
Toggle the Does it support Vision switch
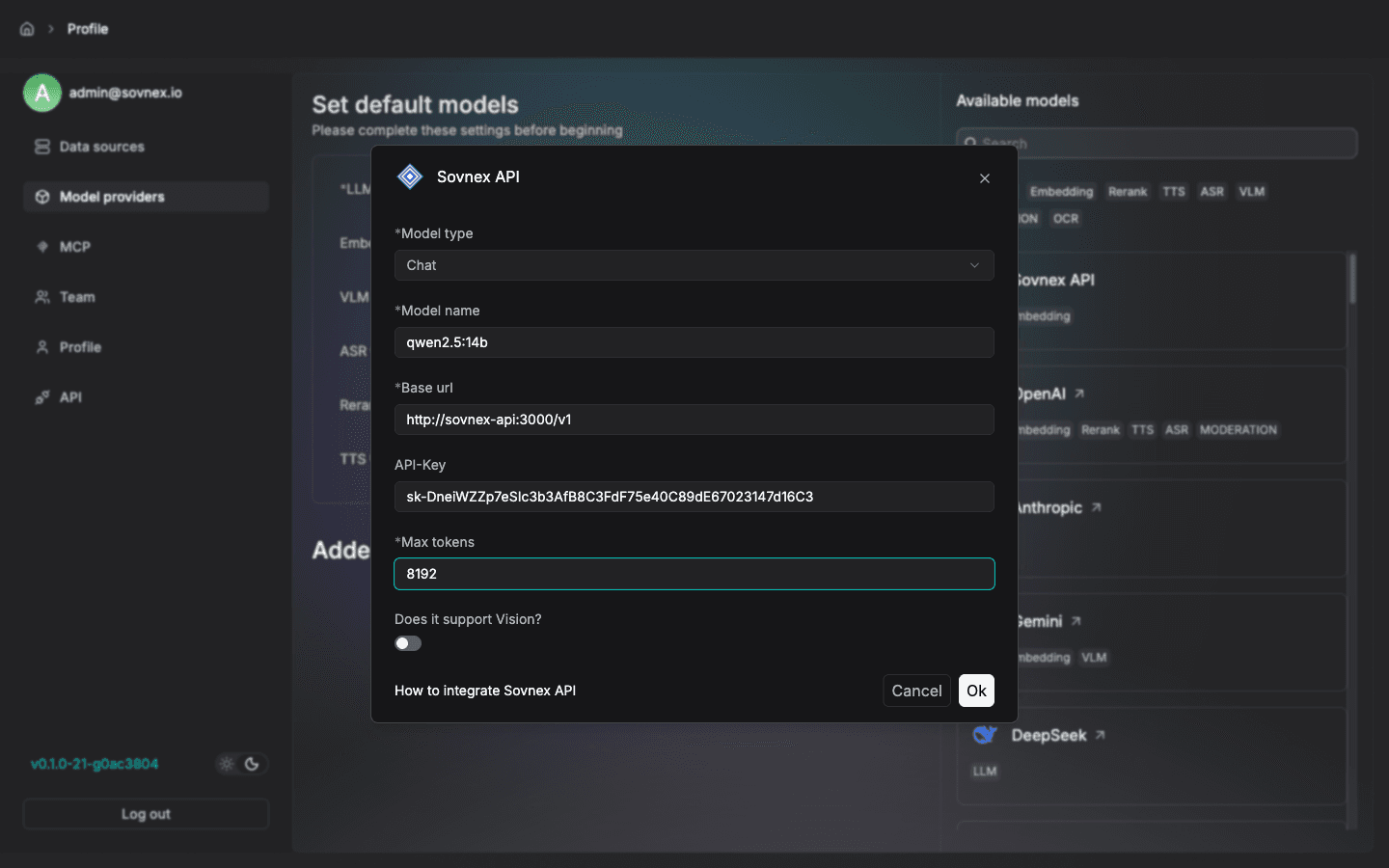(408, 643)
